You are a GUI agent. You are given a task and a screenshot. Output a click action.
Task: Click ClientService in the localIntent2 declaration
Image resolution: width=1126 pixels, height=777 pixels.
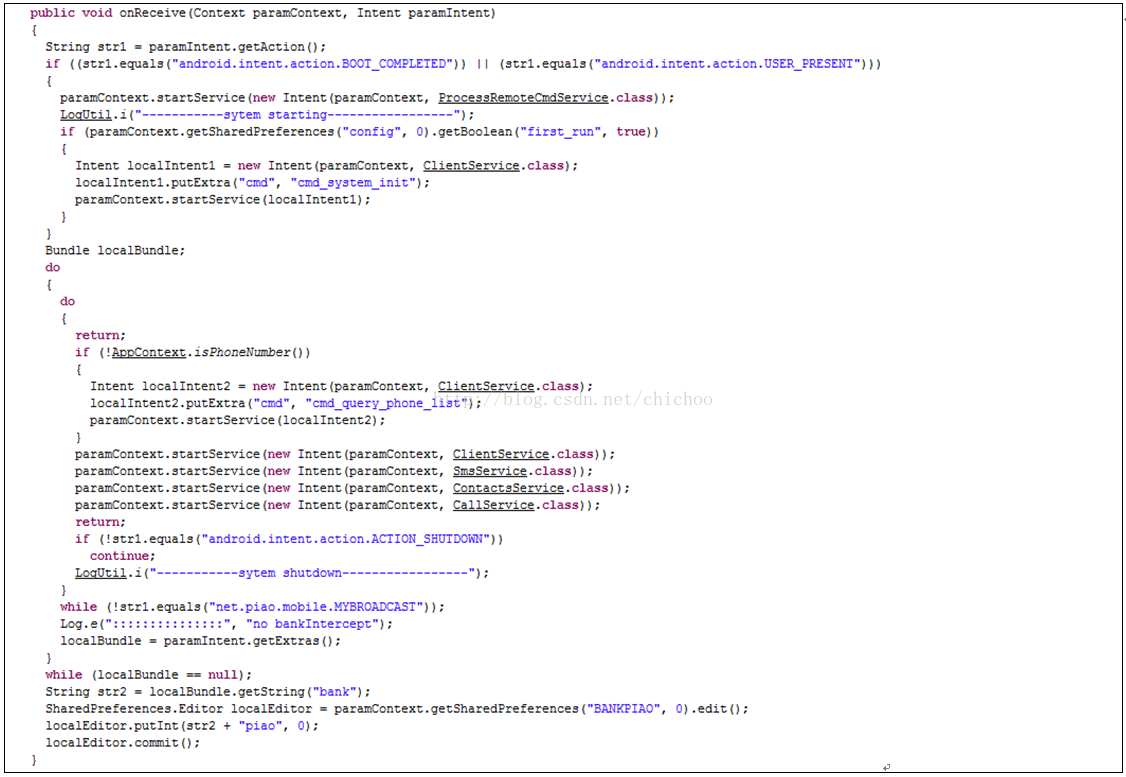point(486,386)
